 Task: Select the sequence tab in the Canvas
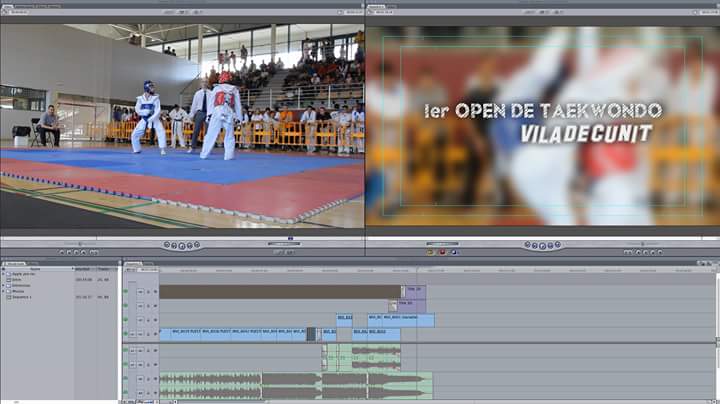[377, 6]
